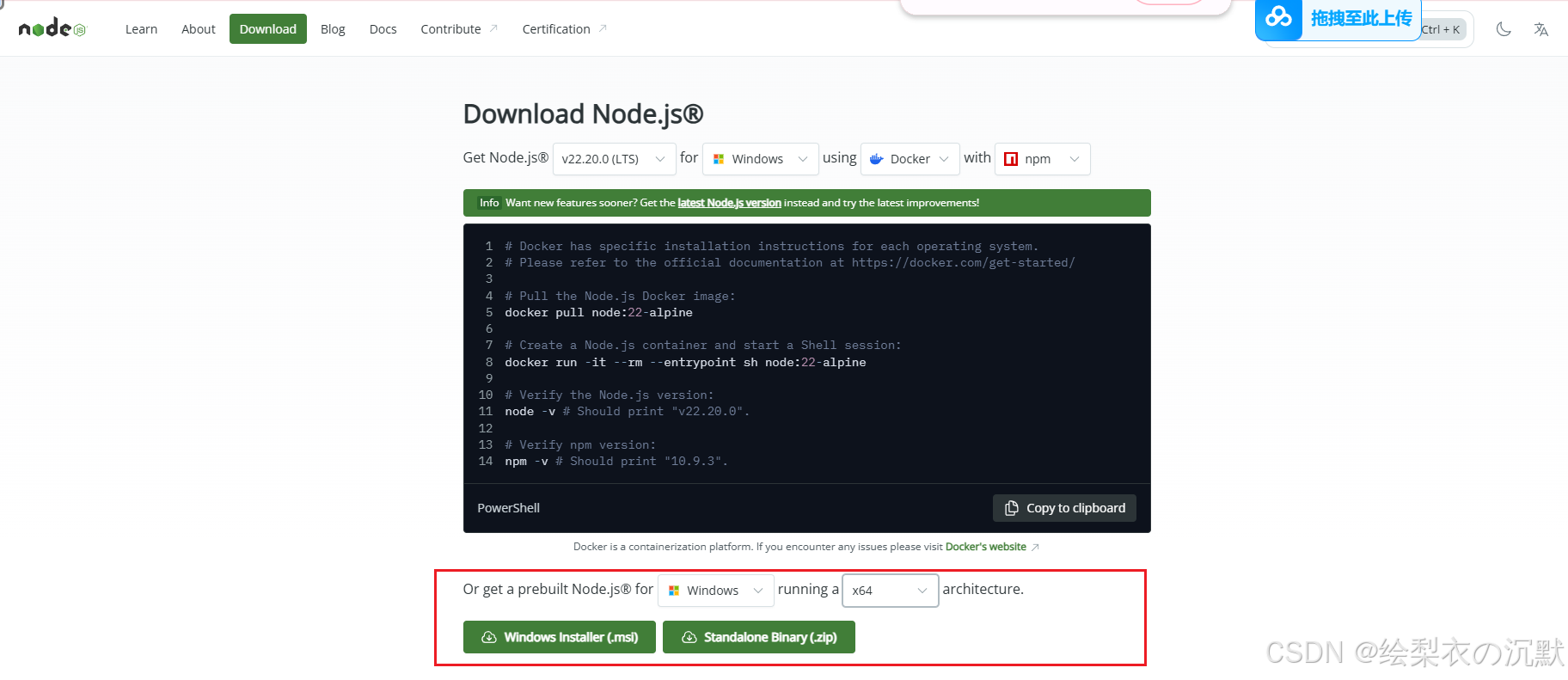Image resolution: width=1568 pixels, height=680 pixels.
Task: Open the Contribute nav link
Action: [459, 29]
